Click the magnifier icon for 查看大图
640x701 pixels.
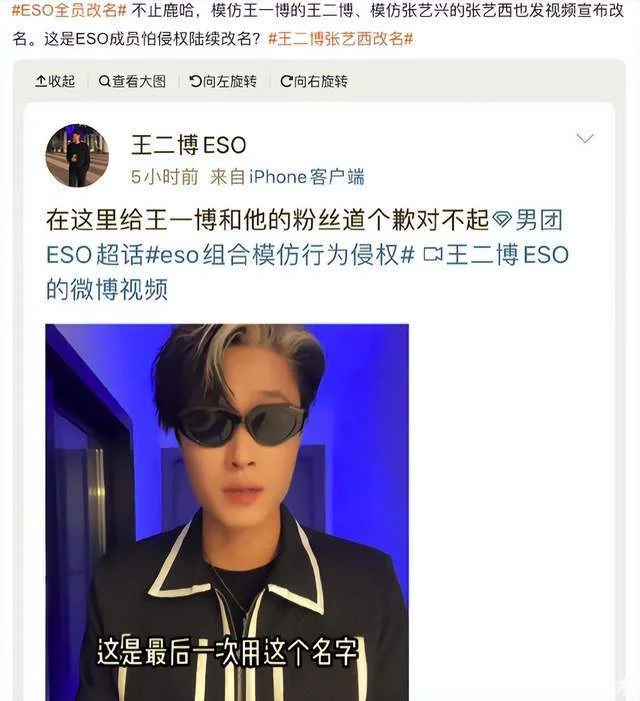tap(105, 81)
